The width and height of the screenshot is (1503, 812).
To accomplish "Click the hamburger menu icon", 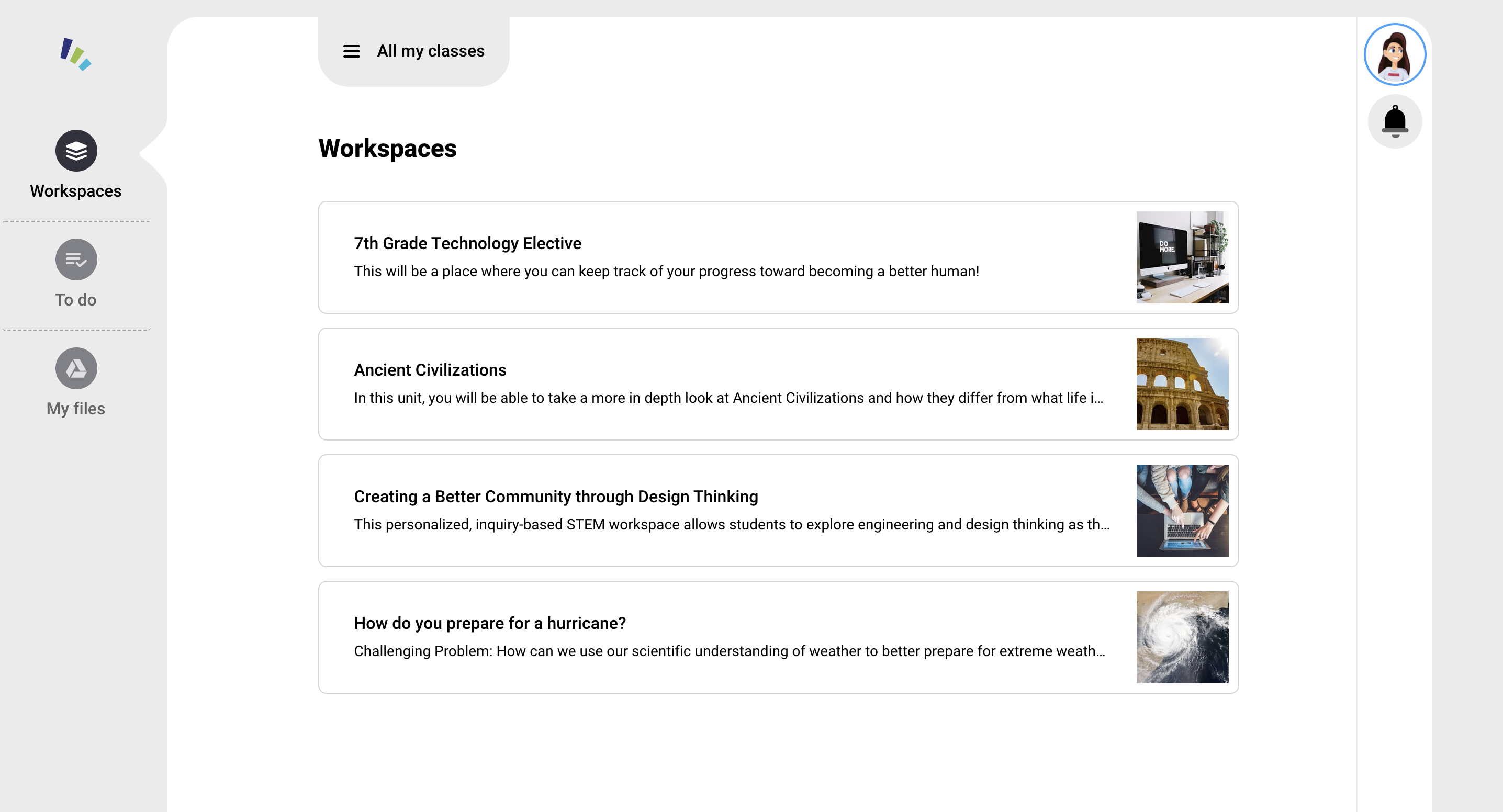I will coord(351,51).
